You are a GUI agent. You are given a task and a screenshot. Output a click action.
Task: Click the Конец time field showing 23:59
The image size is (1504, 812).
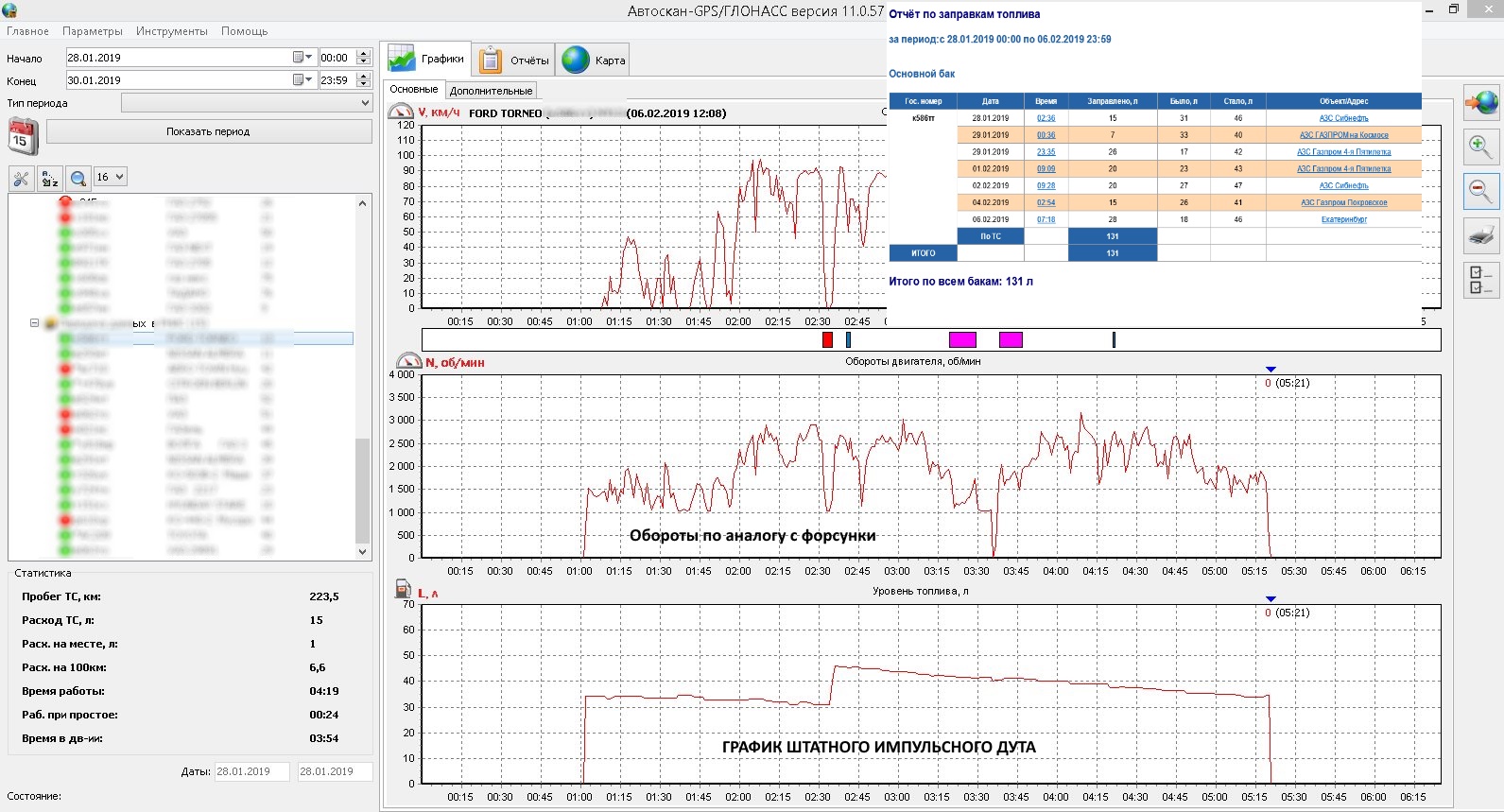pyautogui.click(x=336, y=80)
